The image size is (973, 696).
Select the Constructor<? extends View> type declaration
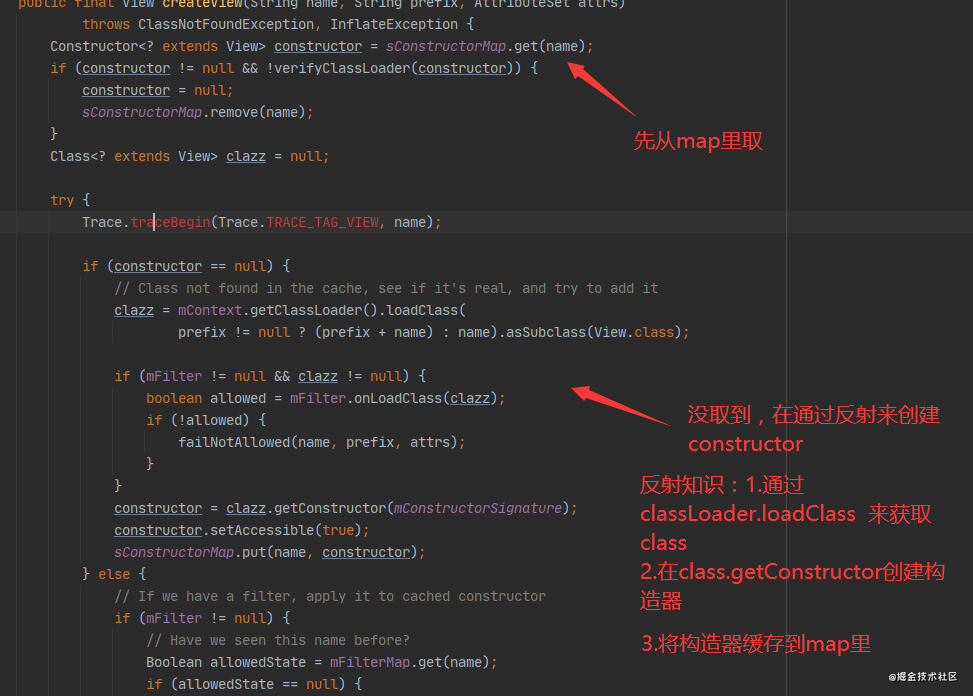158,47
